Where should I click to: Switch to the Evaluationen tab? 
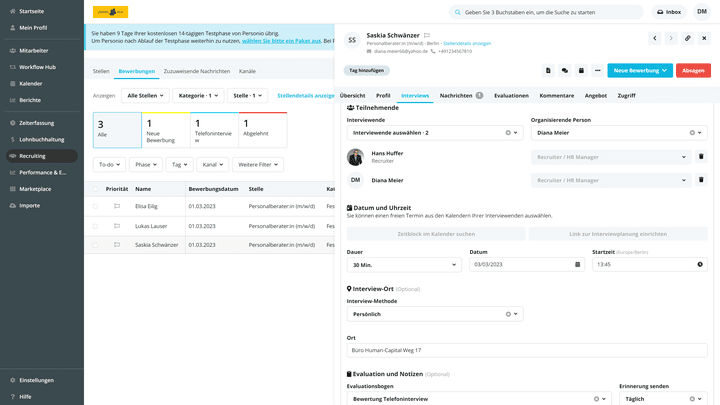[x=511, y=95]
